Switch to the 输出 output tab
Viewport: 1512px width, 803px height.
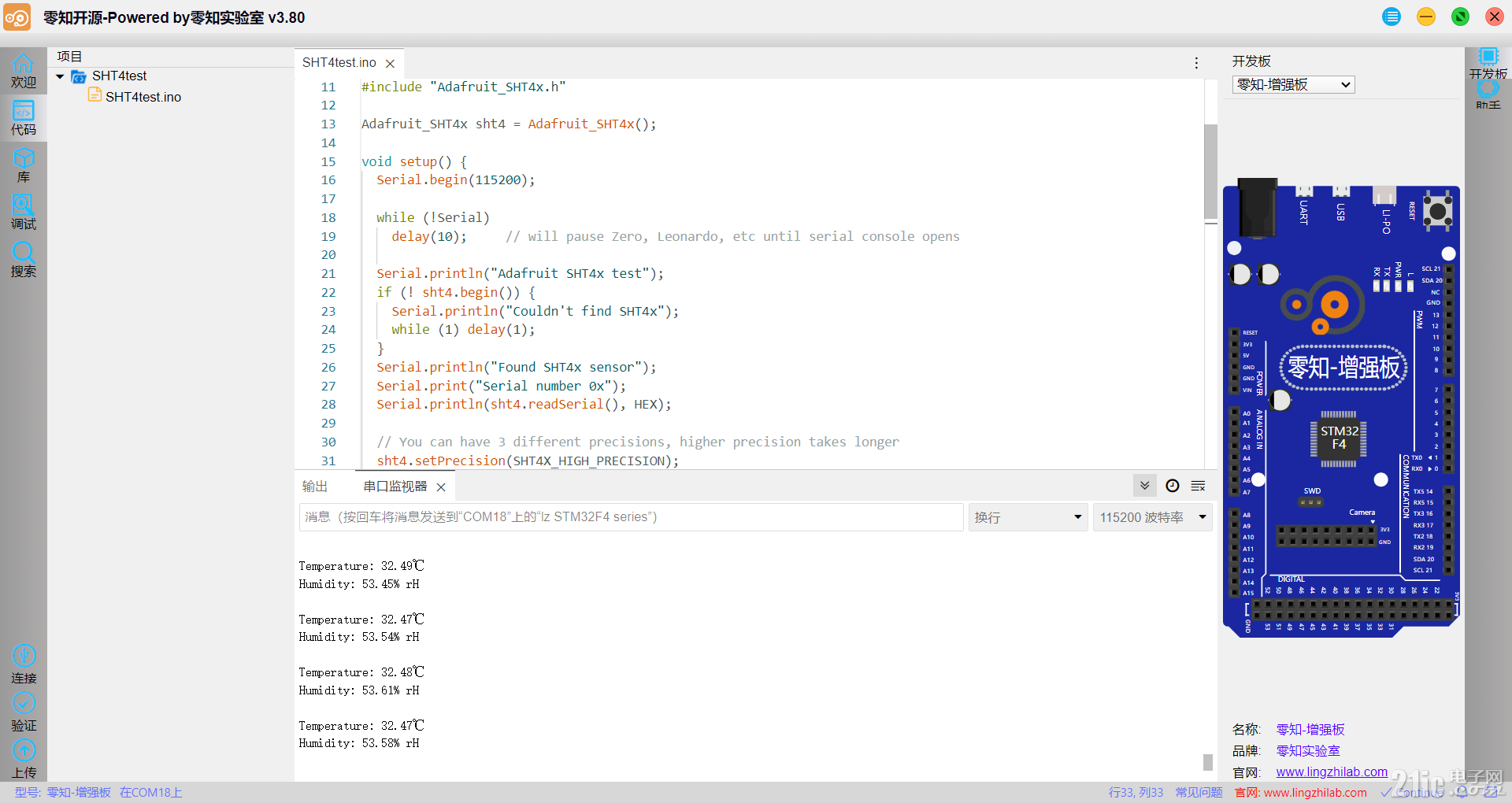(315, 487)
